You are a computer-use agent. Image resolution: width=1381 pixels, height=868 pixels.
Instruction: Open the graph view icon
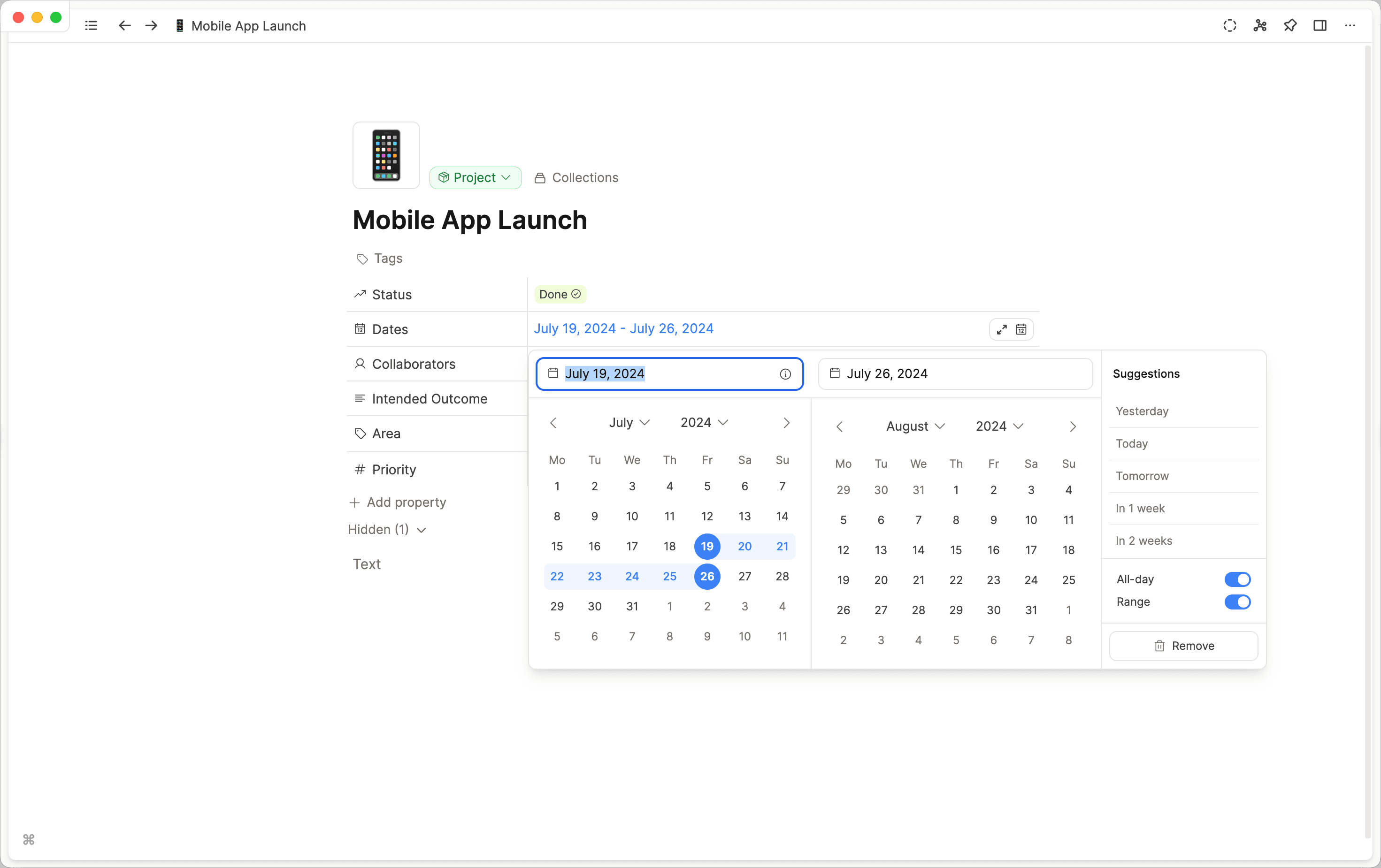[x=1259, y=26]
